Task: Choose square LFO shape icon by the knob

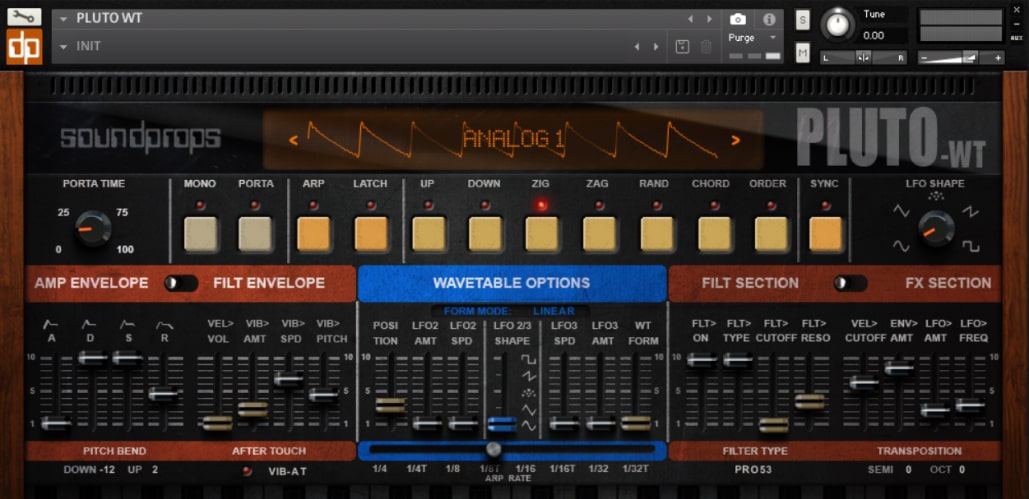Action: [971, 246]
